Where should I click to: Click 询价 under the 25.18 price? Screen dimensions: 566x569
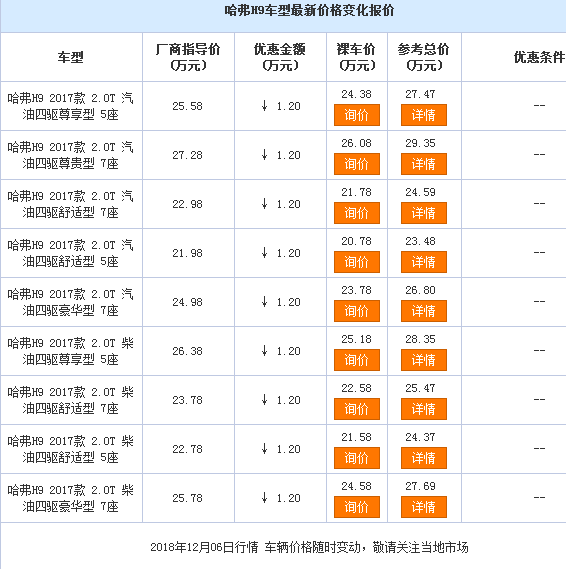click(357, 360)
